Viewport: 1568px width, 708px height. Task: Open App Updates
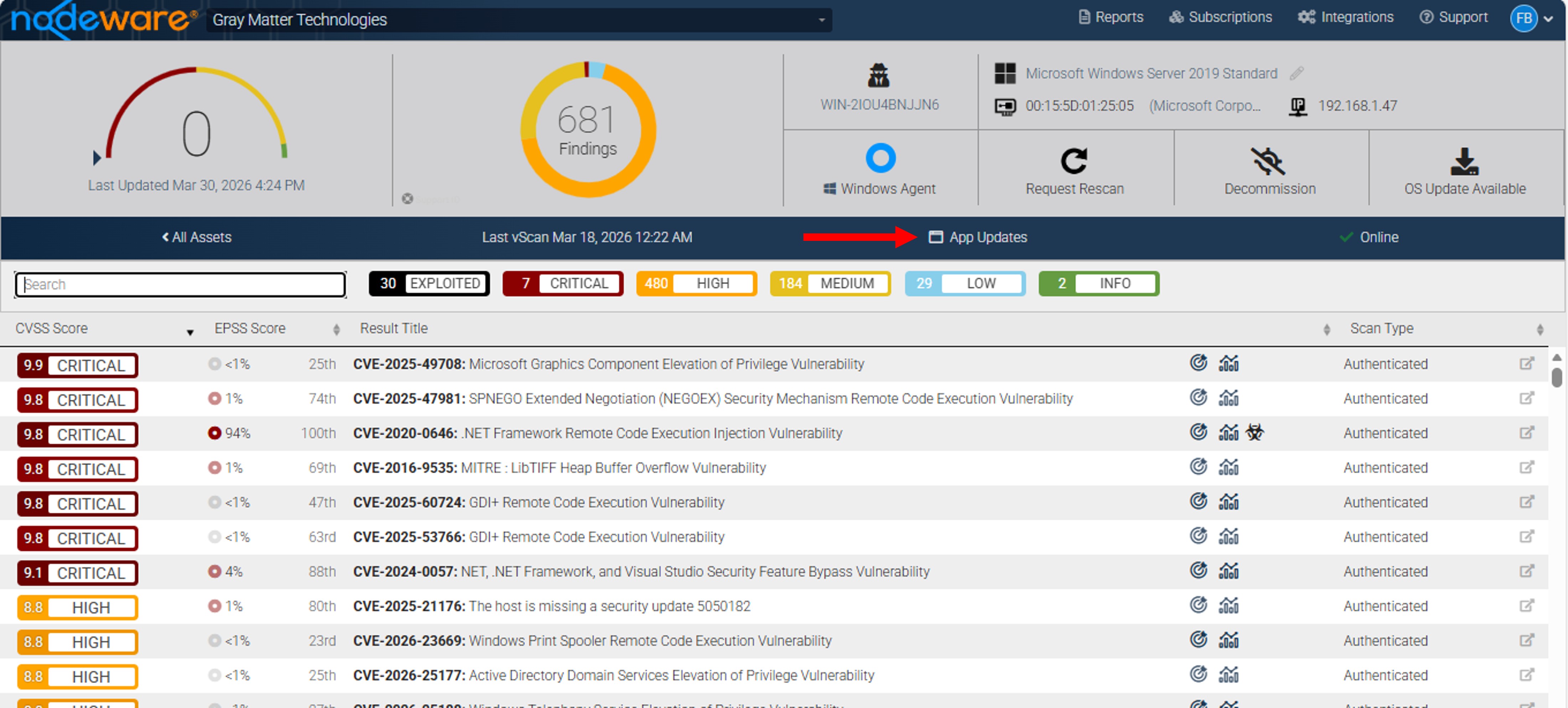click(x=978, y=237)
